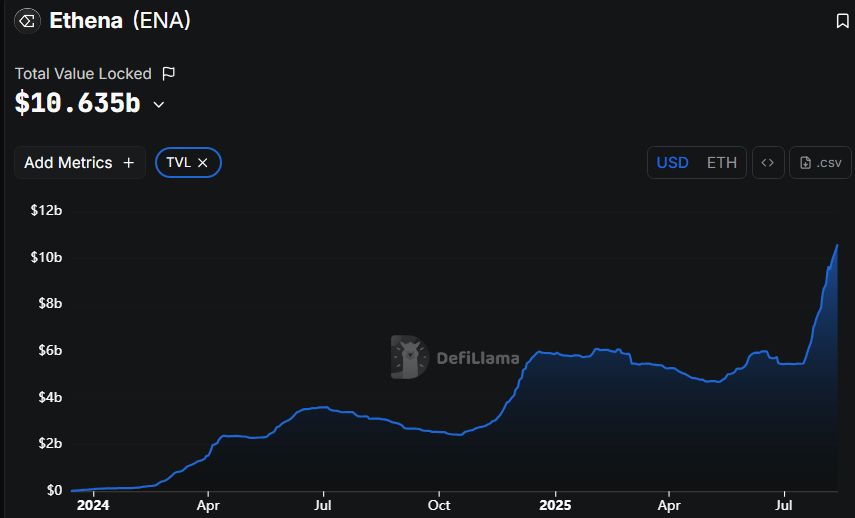855x518 pixels.
Task: Click the Oct x-axis label
Action: [439, 505]
